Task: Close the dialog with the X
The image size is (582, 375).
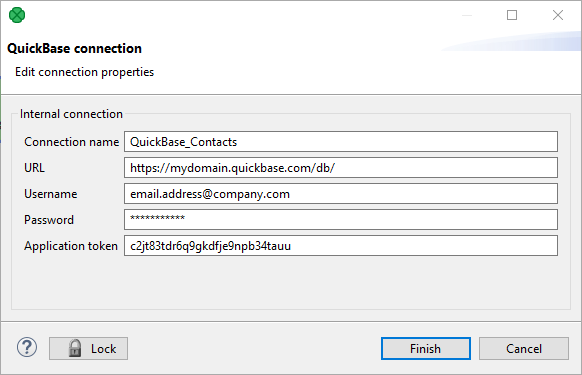Action: tap(558, 15)
